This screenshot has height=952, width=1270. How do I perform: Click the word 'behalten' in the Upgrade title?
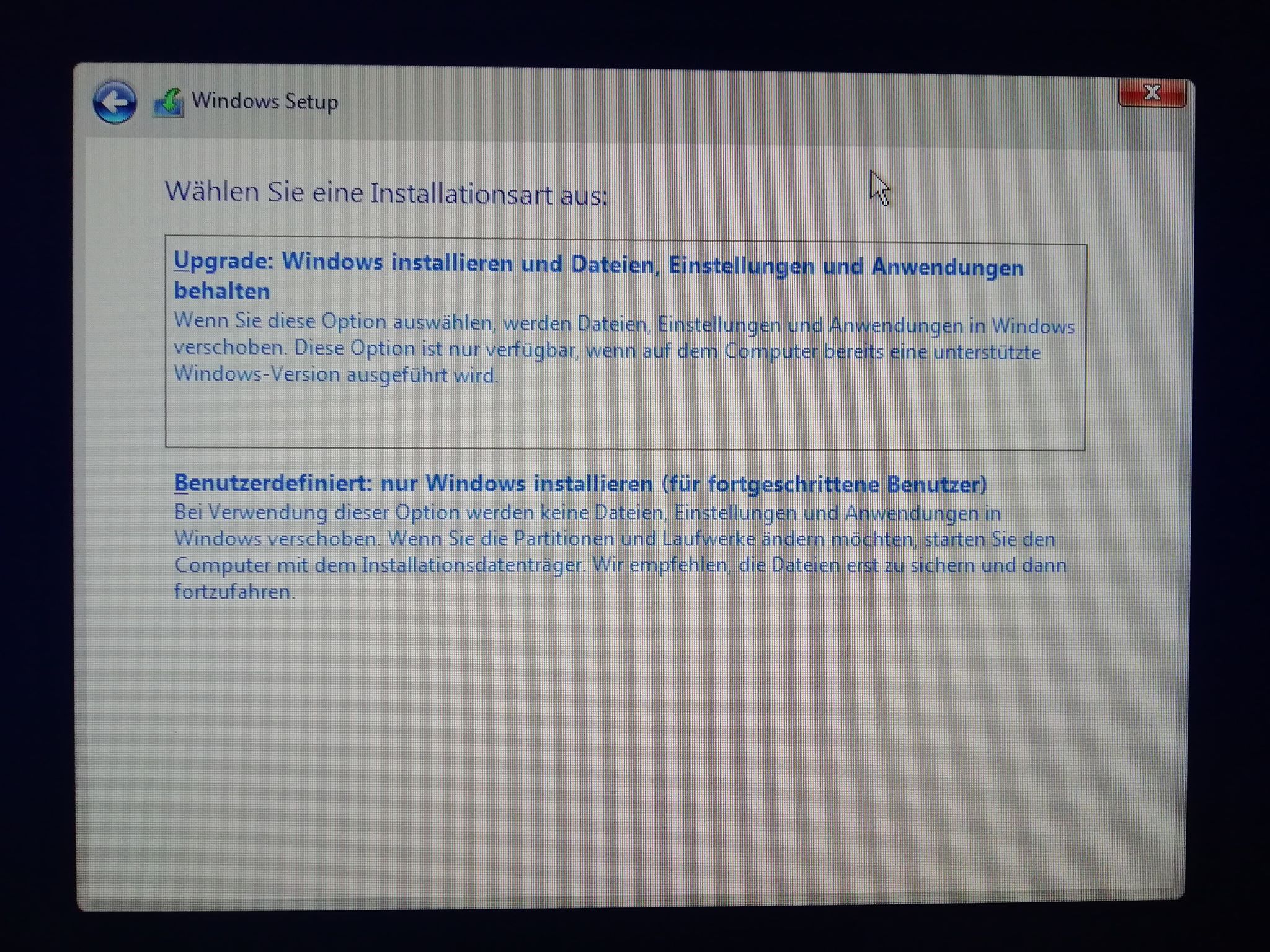pos(222,291)
